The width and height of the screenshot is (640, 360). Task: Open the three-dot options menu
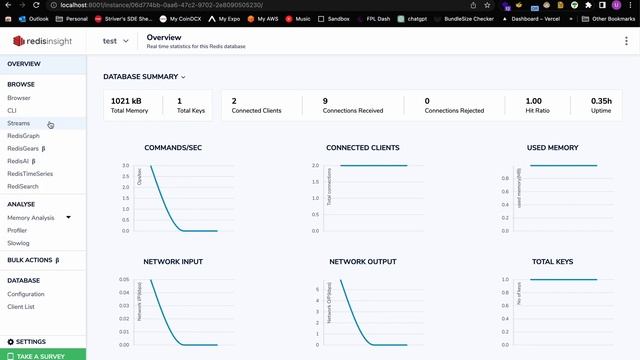[626, 41]
